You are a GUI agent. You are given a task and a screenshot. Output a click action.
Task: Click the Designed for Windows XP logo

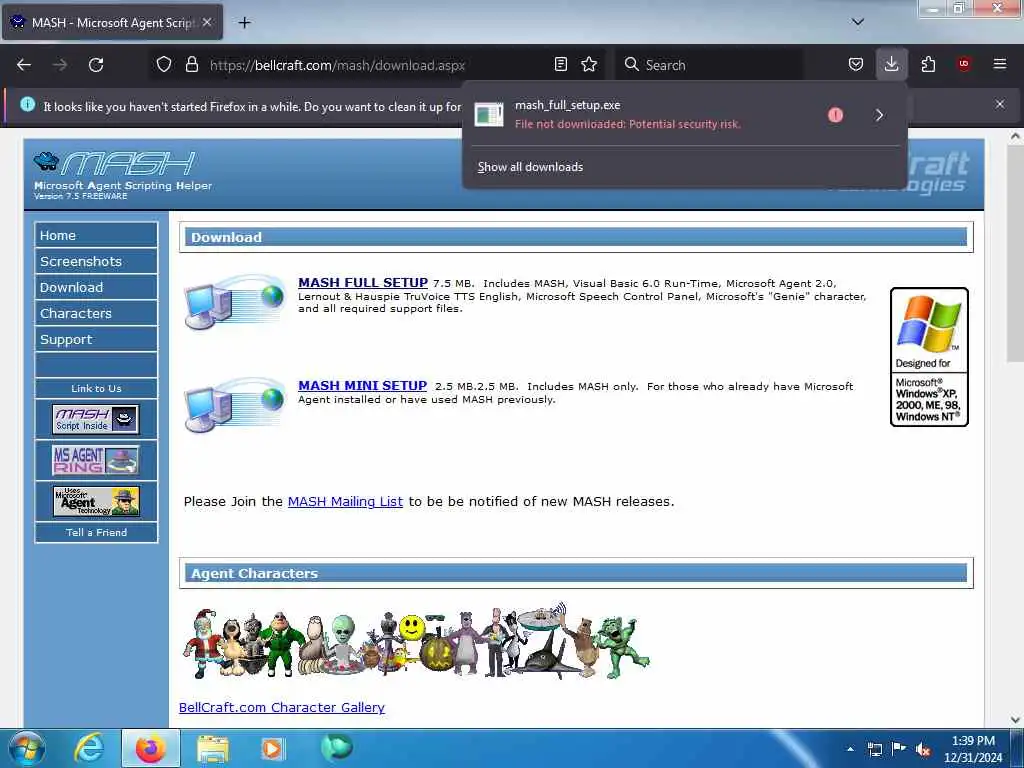coord(929,357)
